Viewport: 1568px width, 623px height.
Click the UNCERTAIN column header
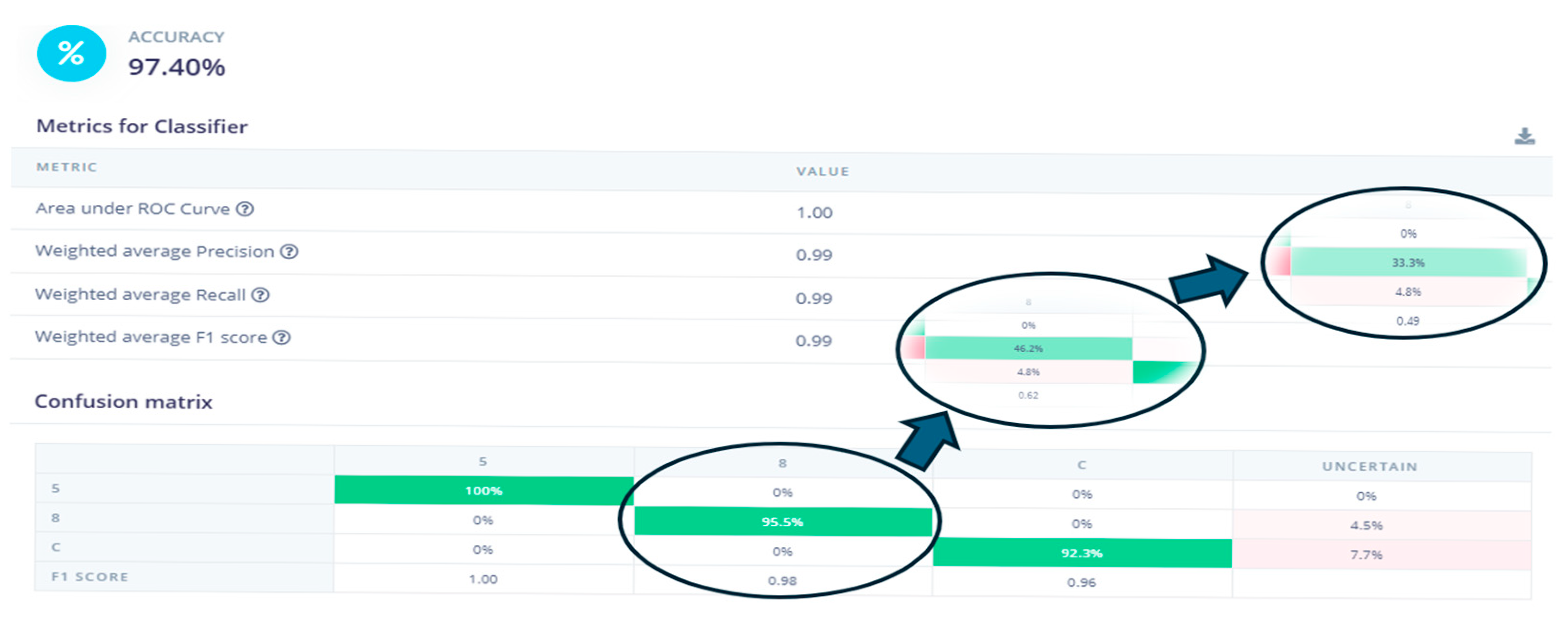click(x=1369, y=467)
